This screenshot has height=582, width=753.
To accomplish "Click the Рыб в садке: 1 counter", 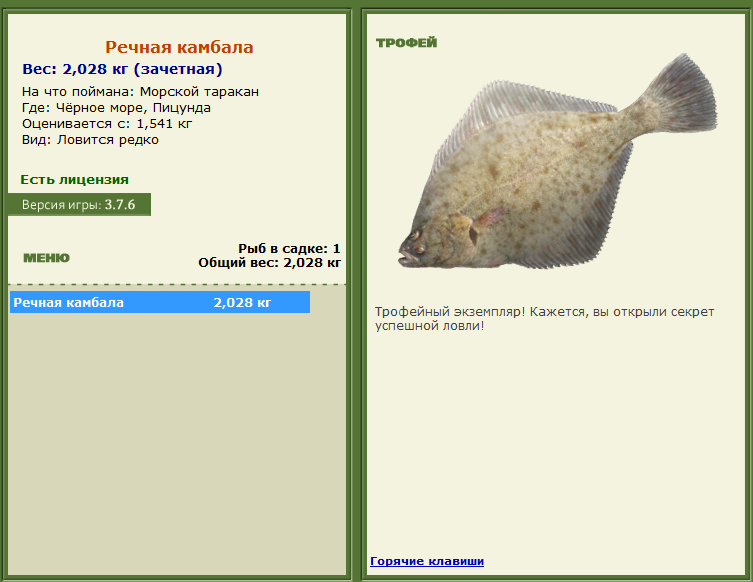I will pos(289,249).
